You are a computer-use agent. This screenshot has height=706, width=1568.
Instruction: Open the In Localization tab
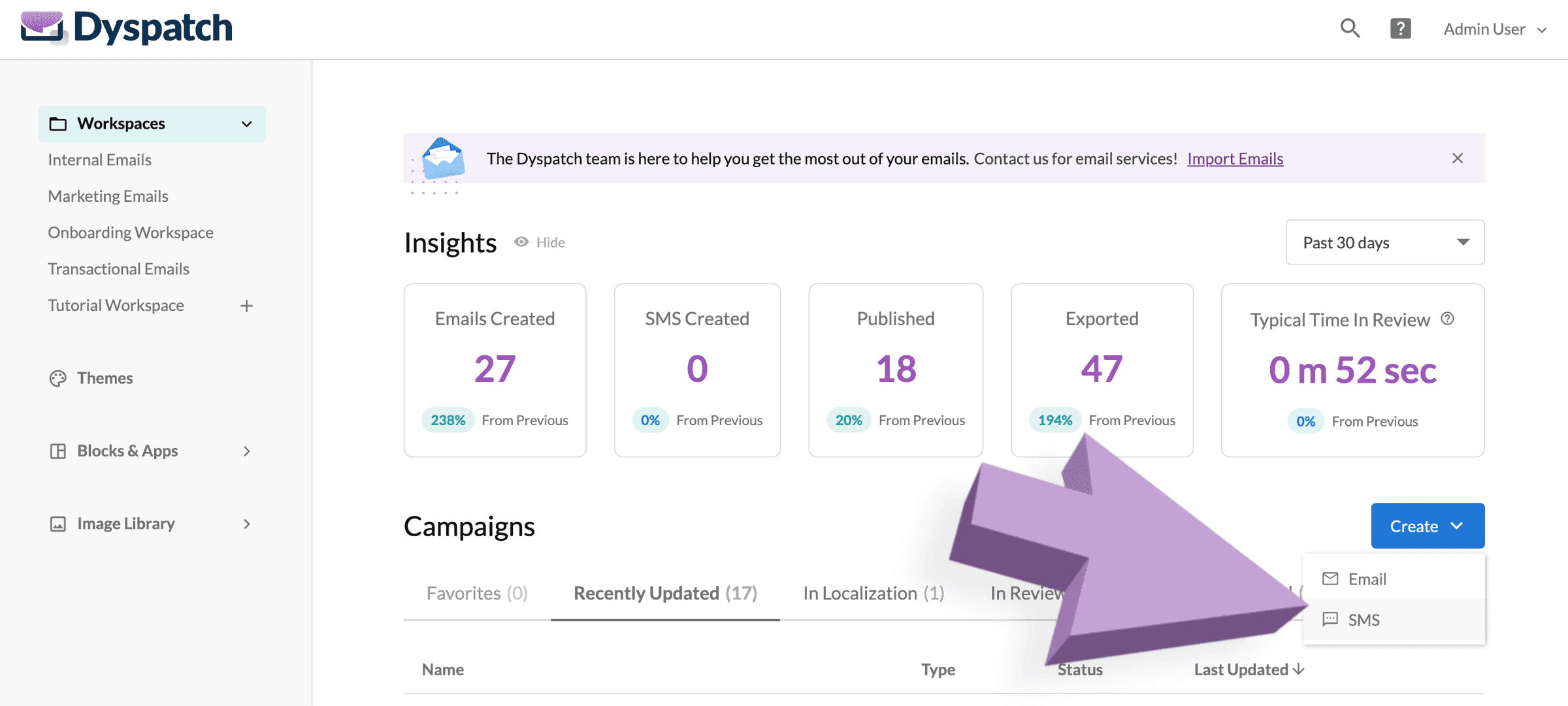(x=873, y=592)
